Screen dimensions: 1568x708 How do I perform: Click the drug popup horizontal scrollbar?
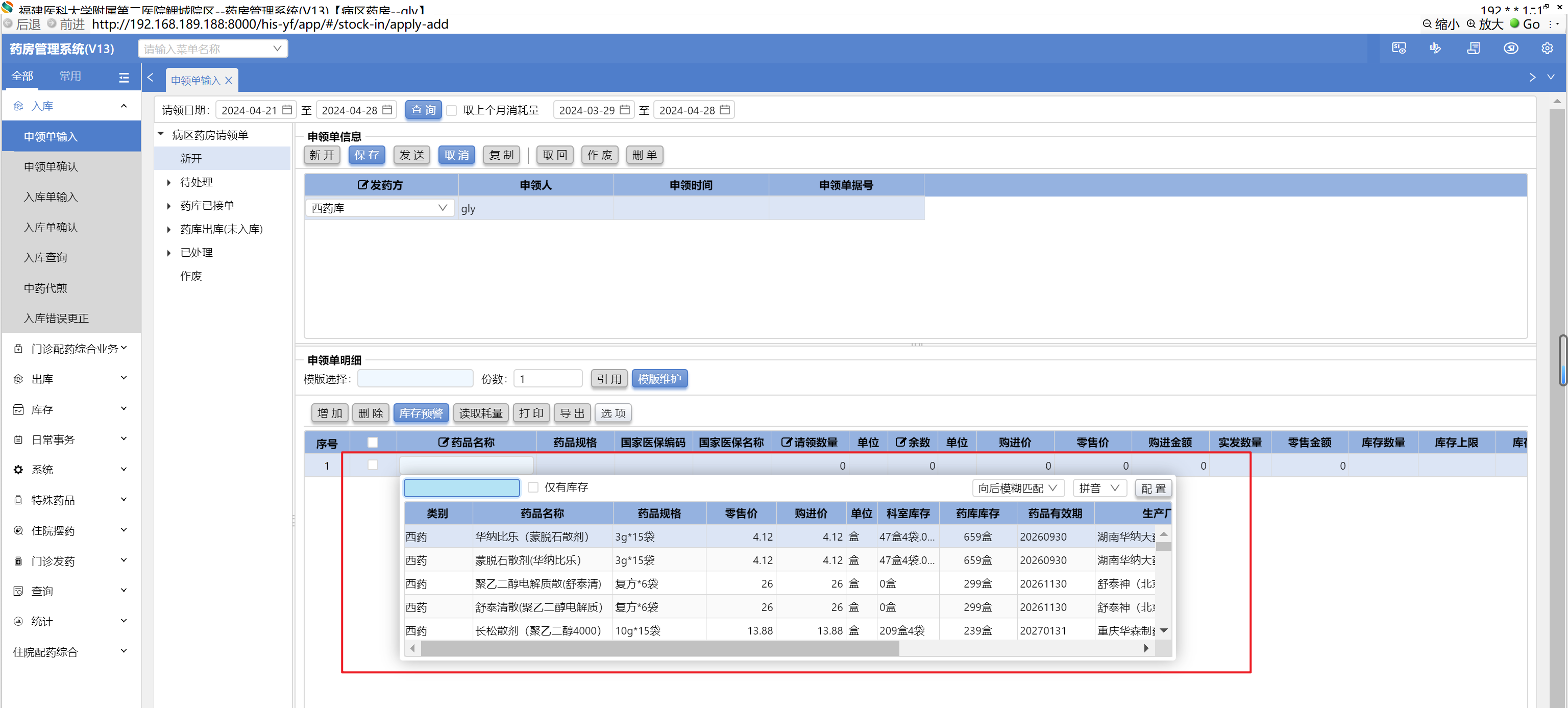[x=659, y=648]
